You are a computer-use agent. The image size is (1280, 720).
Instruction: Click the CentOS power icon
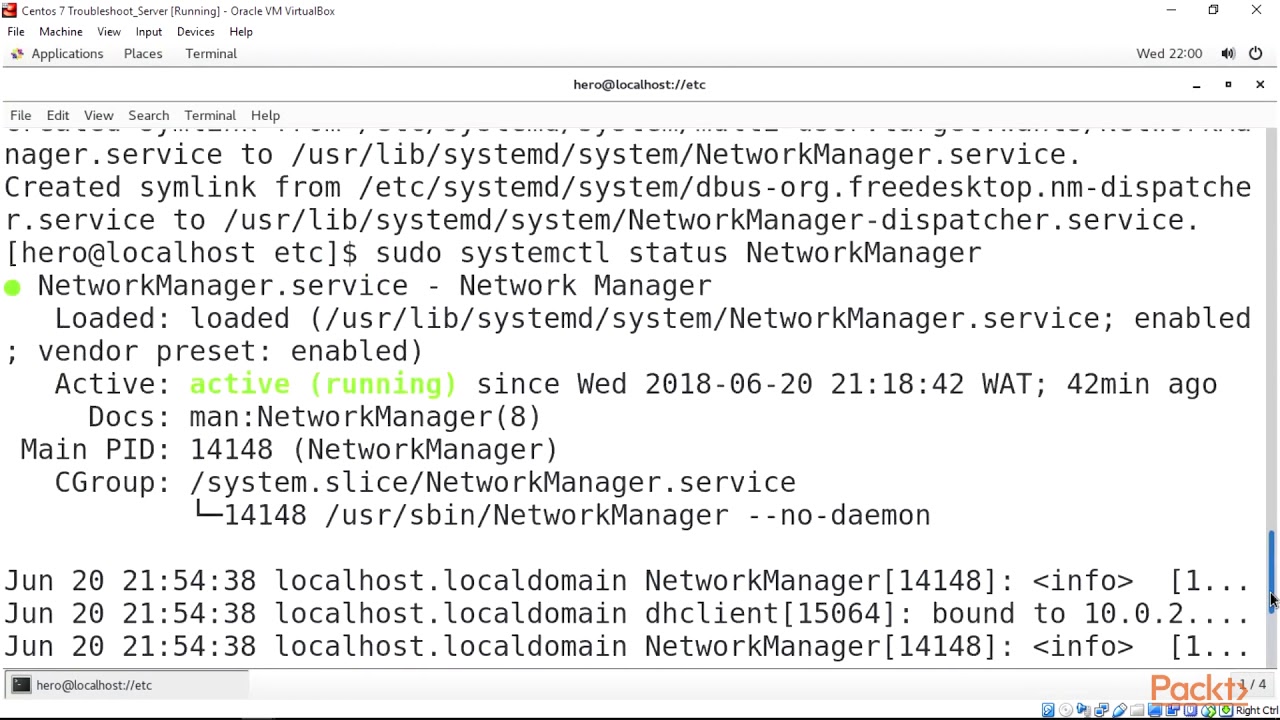click(1255, 54)
